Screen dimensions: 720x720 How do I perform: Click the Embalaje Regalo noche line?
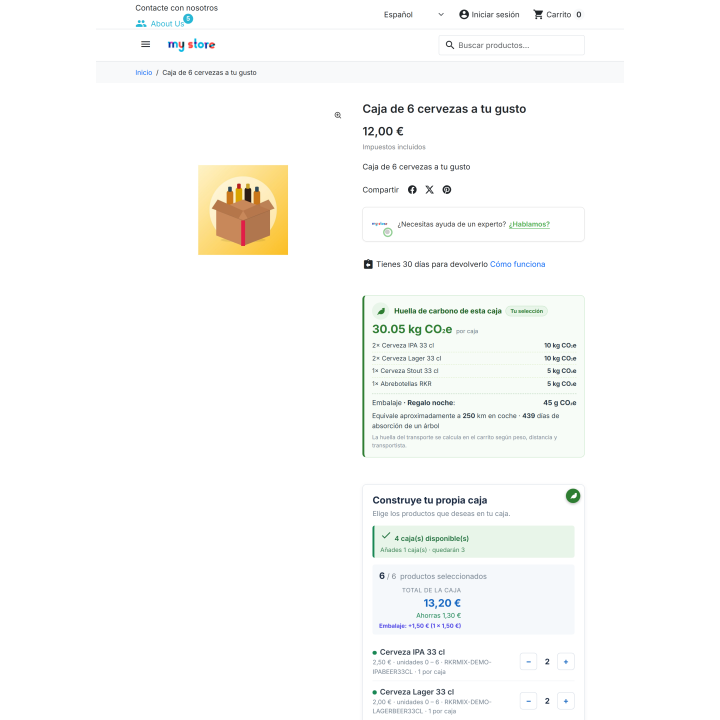pyautogui.click(x=474, y=403)
